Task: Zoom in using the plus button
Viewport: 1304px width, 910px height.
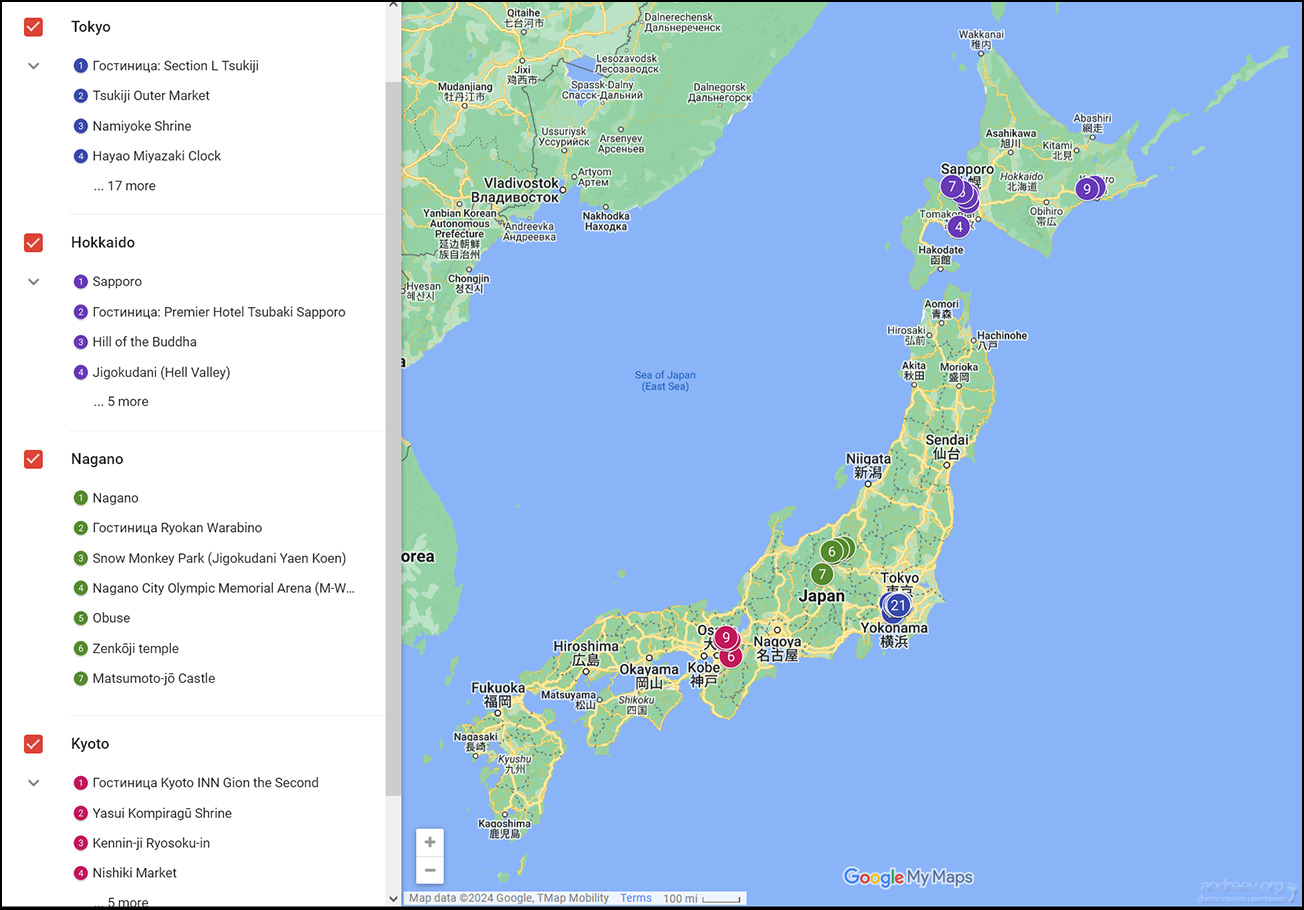Action: (430, 842)
